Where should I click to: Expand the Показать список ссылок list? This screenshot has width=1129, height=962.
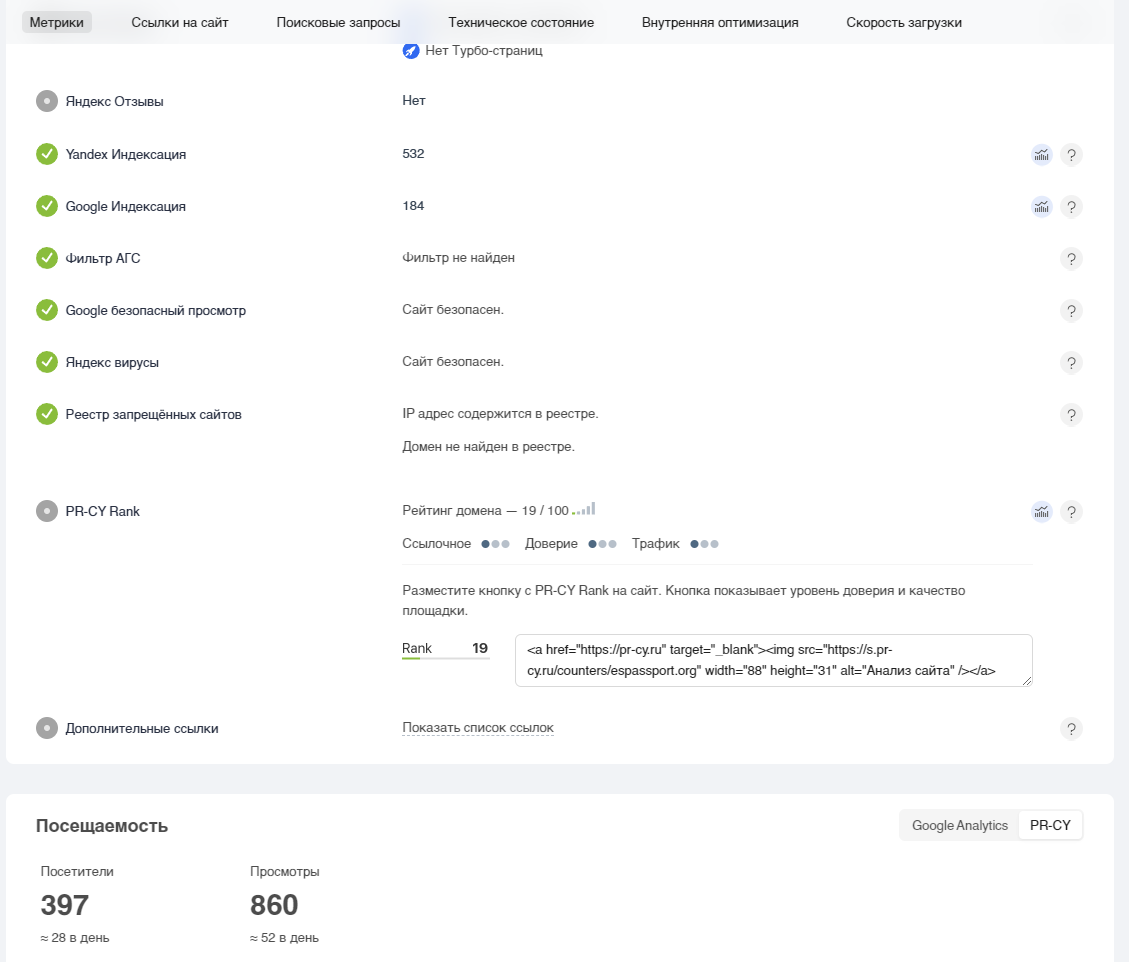point(478,728)
